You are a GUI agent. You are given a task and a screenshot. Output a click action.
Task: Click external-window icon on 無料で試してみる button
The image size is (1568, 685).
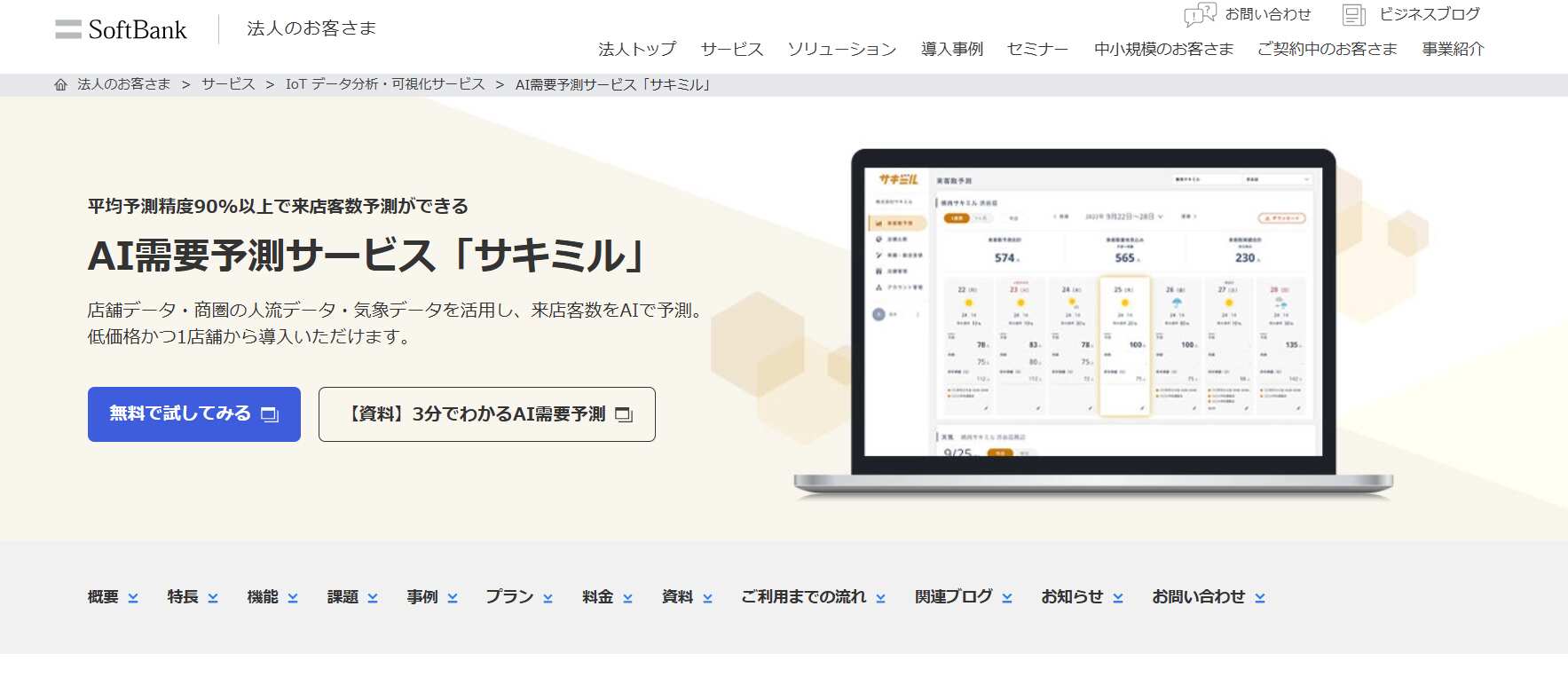tap(270, 414)
